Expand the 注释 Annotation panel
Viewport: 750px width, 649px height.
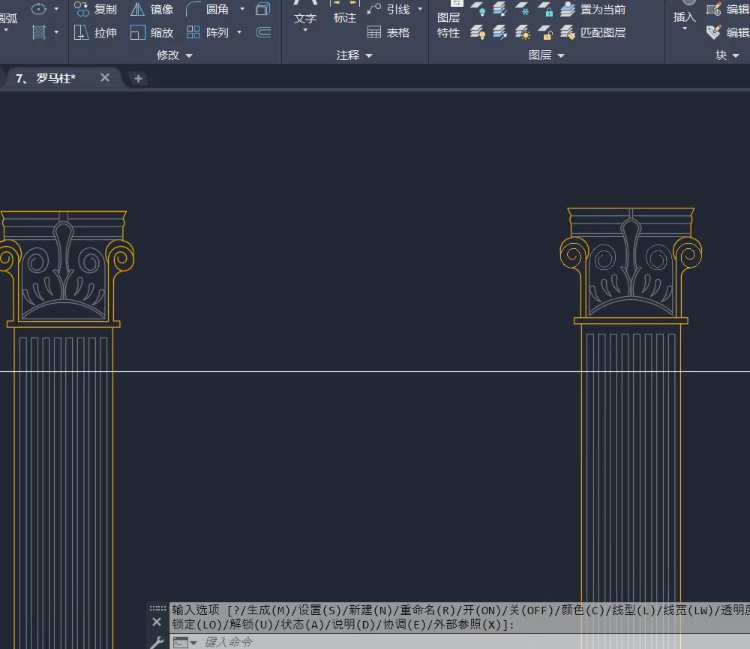tap(354, 55)
